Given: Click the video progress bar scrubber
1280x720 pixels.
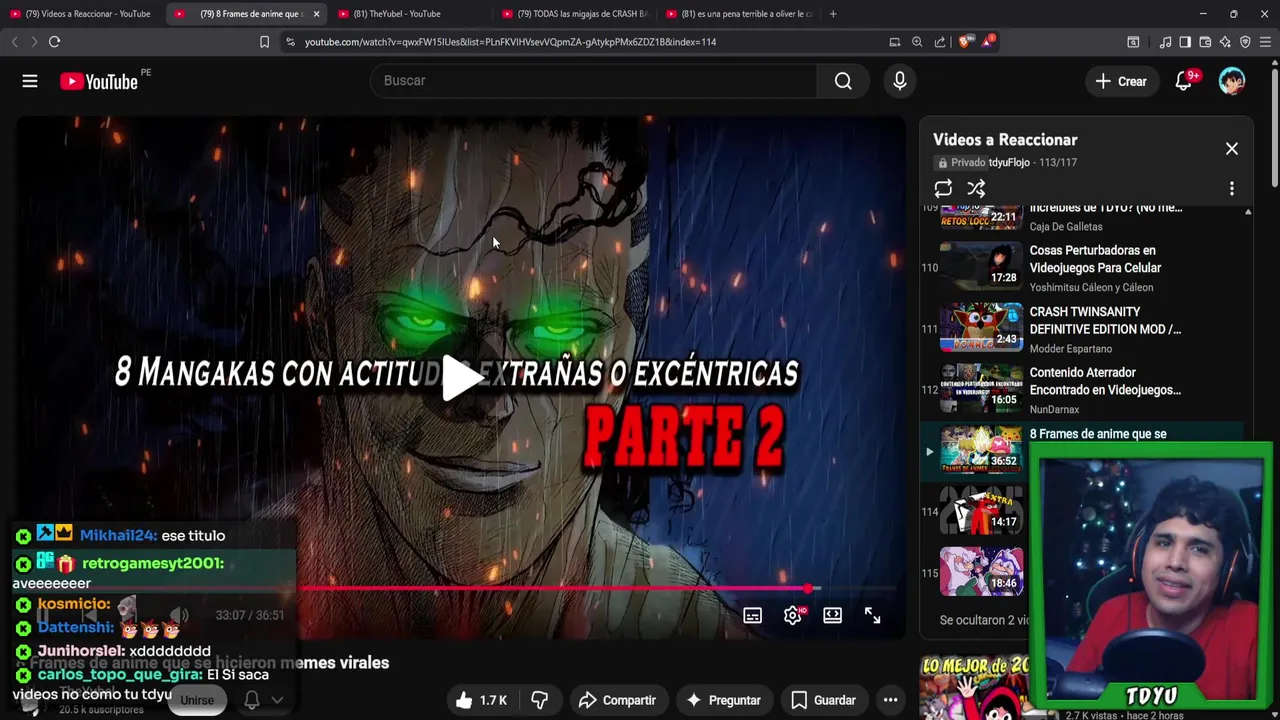Looking at the screenshot, I should coord(808,588).
